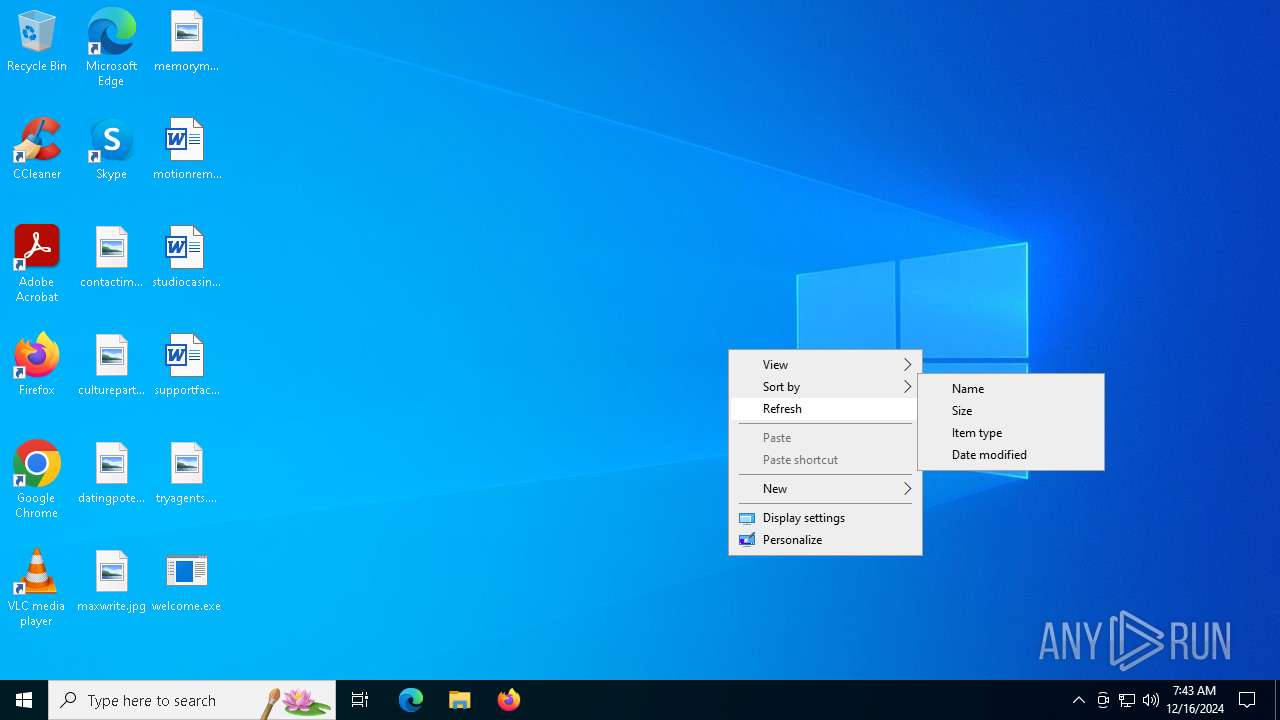1280x720 pixels.
Task: Show hidden system tray icons
Action: [1079, 700]
